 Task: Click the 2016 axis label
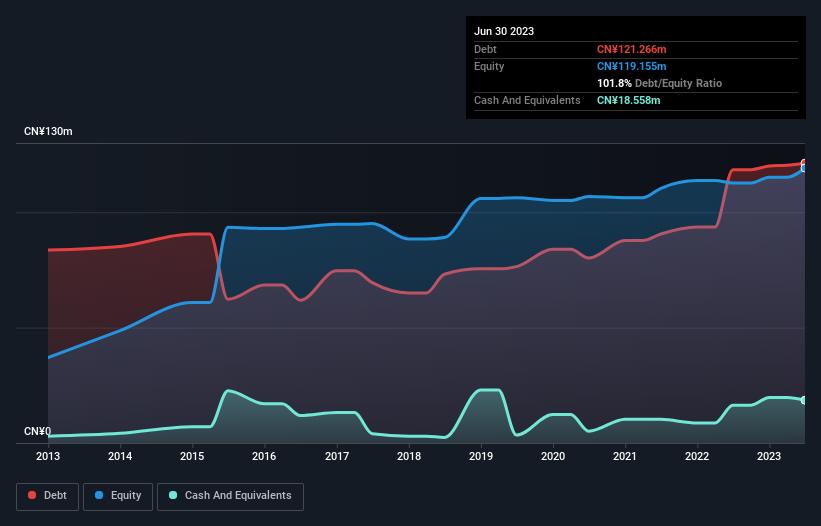click(264, 456)
